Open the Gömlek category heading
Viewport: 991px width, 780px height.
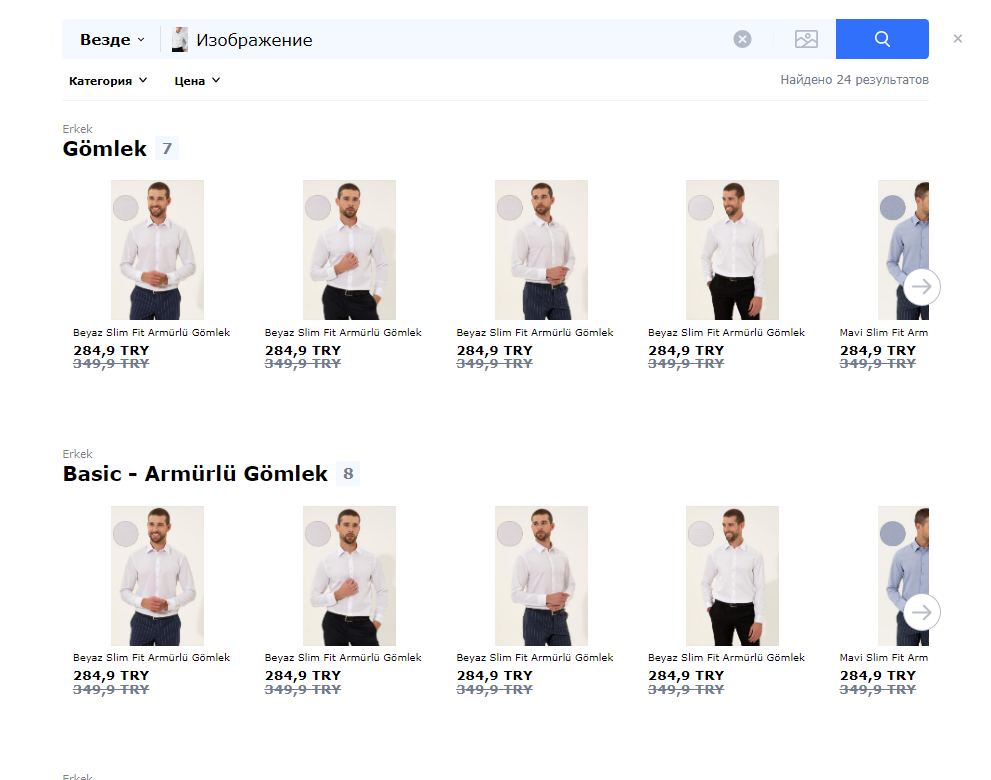(x=104, y=149)
